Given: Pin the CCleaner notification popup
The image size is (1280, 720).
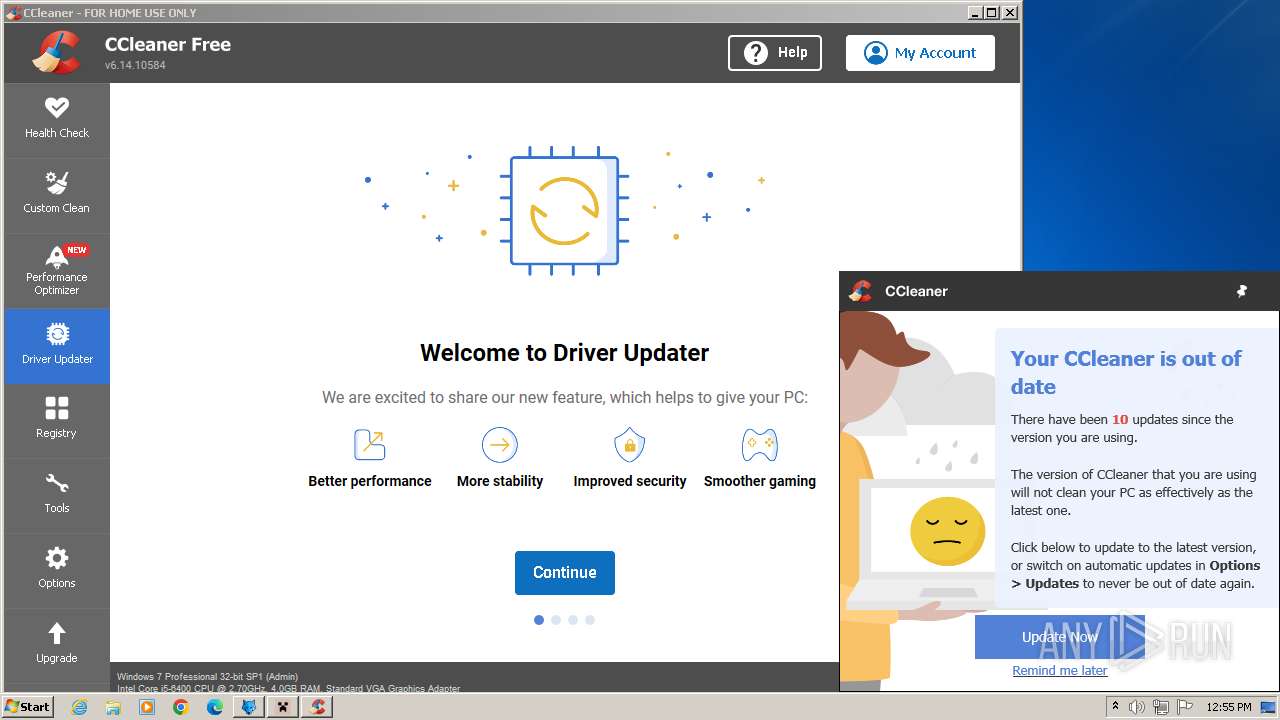Looking at the screenshot, I should point(1242,291).
